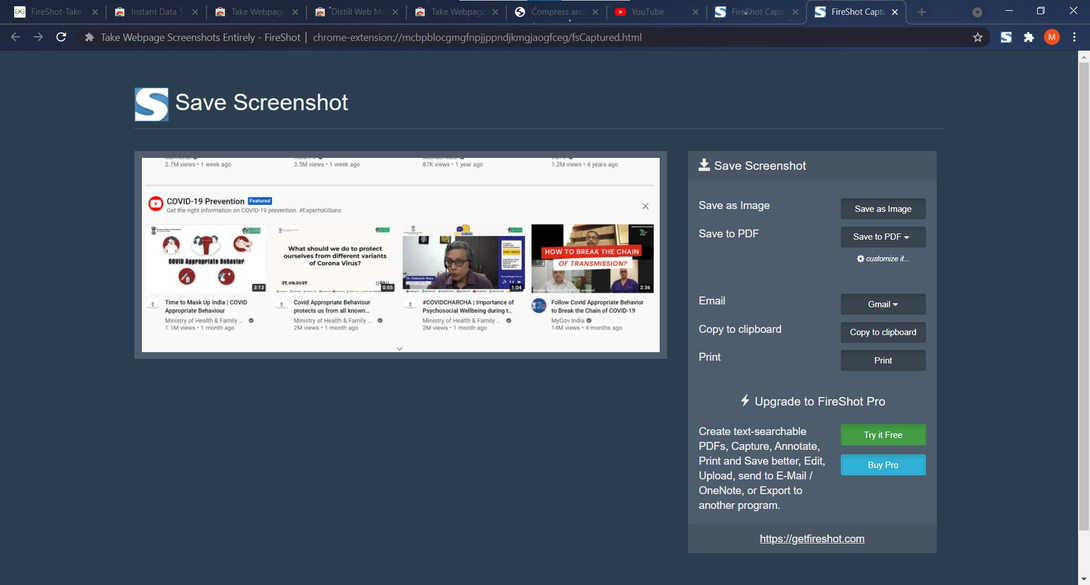Click the How to Break the Chain thumbnail
Screen dimensions: 1090x585
coord(592,258)
